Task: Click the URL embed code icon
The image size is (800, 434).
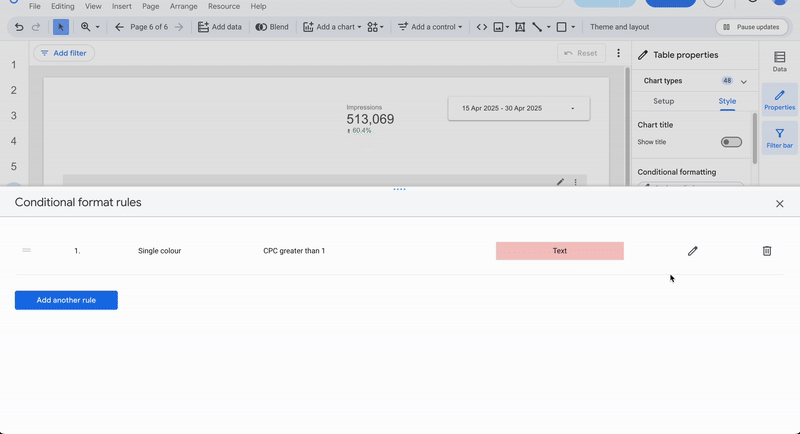Action: tap(482, 27)
